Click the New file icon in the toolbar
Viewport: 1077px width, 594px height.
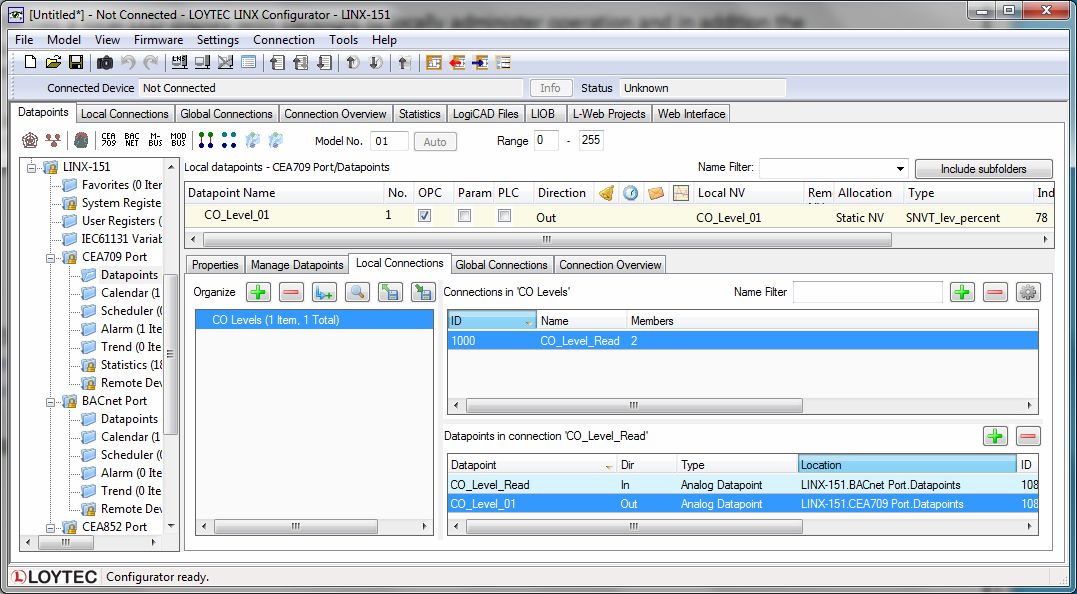(30, 62)
